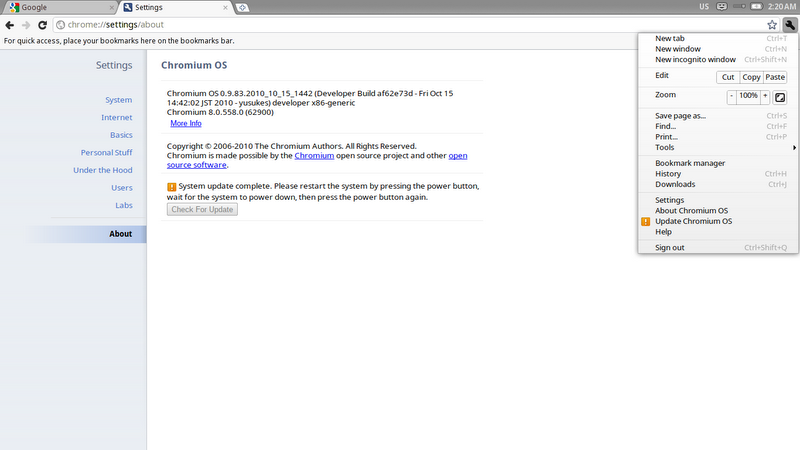This screenshot has height=450, width=800.
Task: Click the forward navigation arrow
Action: 26,24
